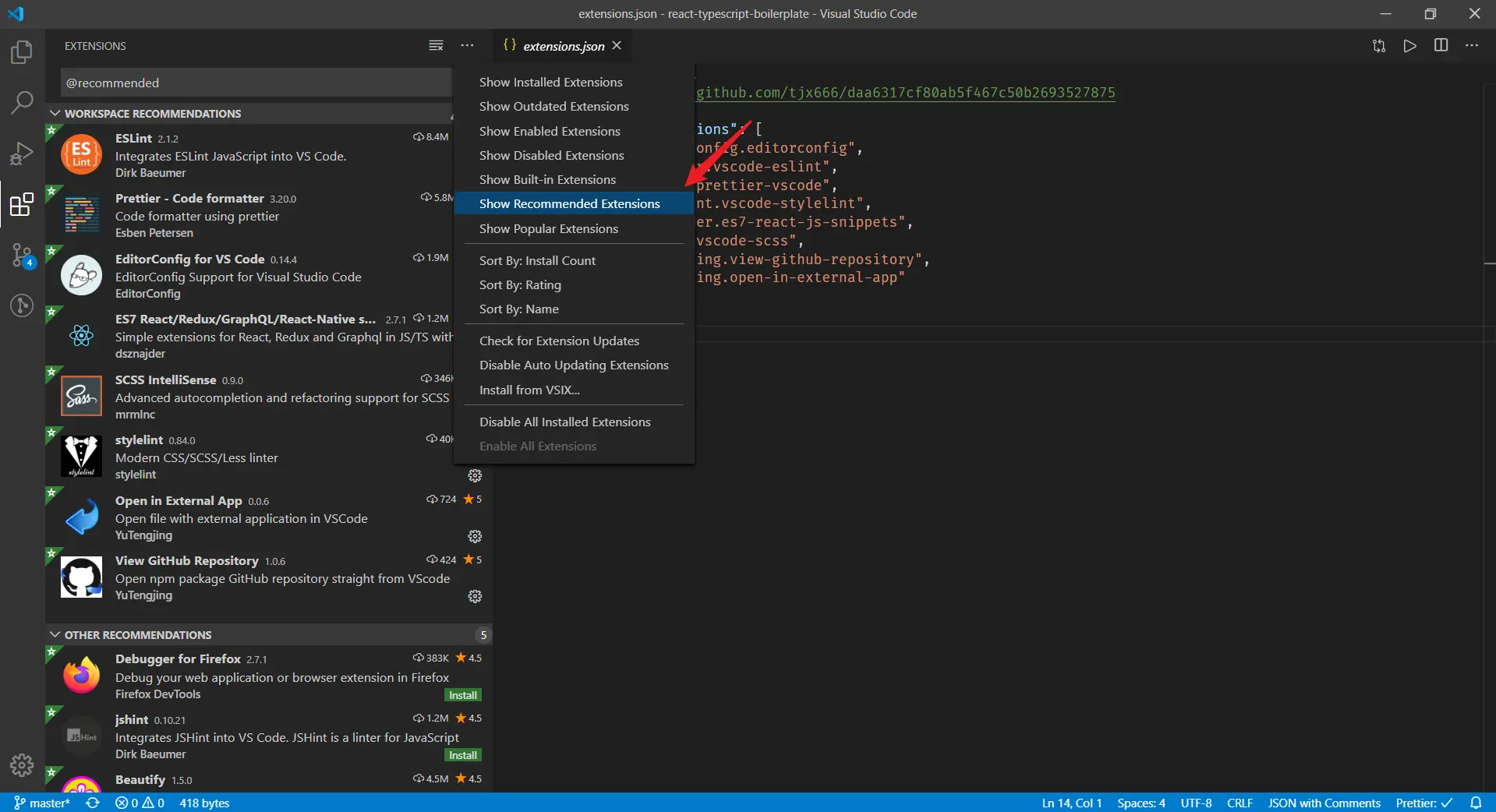Screen dimensions: 1496x812
Task: Select Show Recommended Extensions menu entry
Action: 568,203
